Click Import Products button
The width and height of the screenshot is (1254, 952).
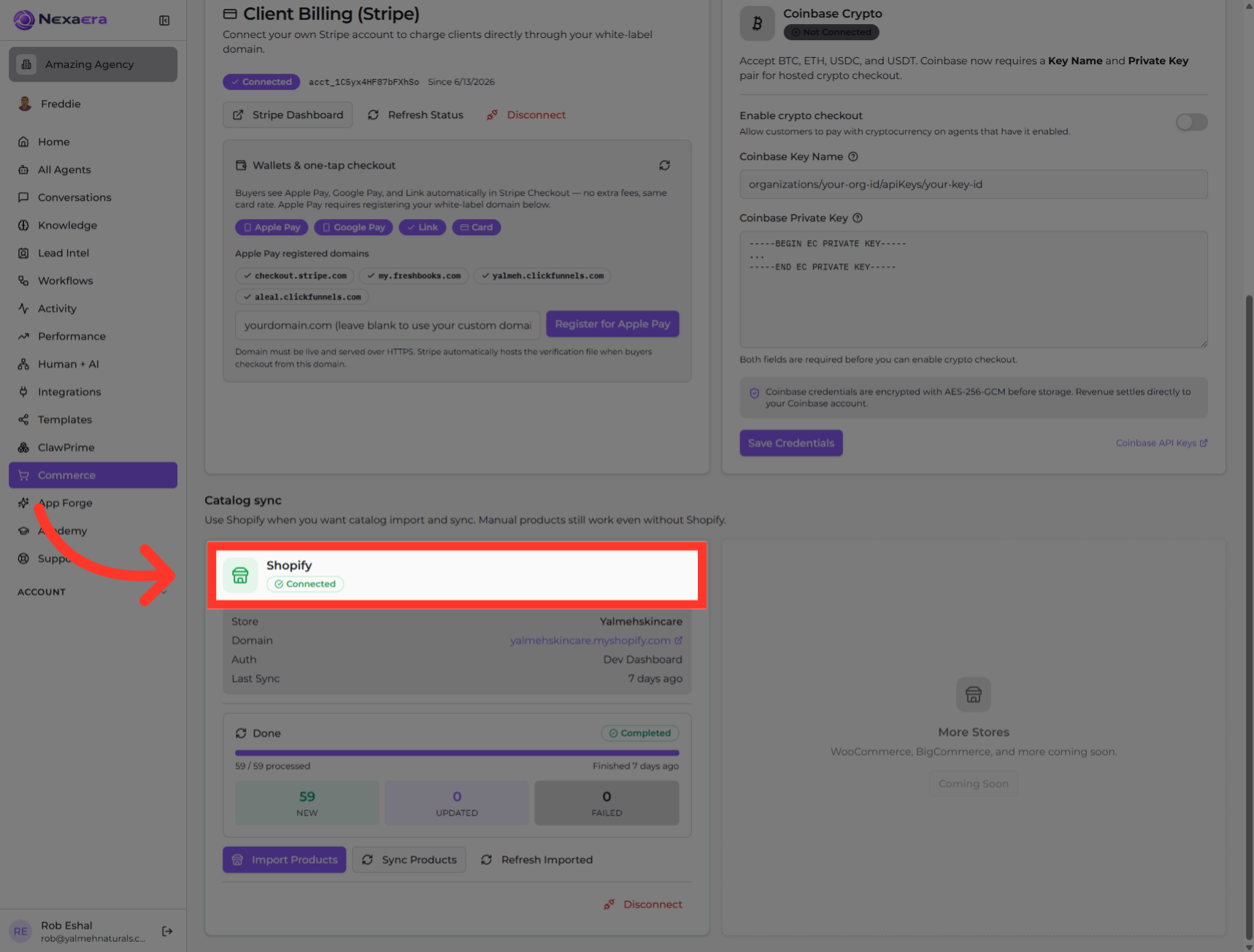pyautogui.click(x=285, y=859)
